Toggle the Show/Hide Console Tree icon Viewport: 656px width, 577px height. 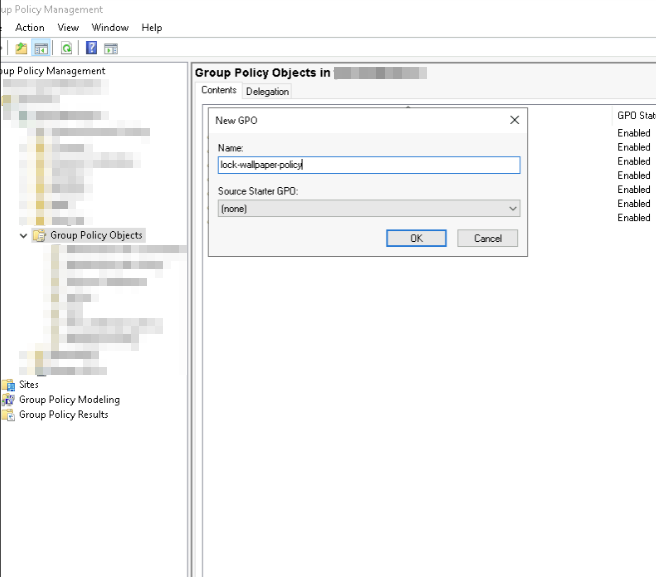coord(41,48)
